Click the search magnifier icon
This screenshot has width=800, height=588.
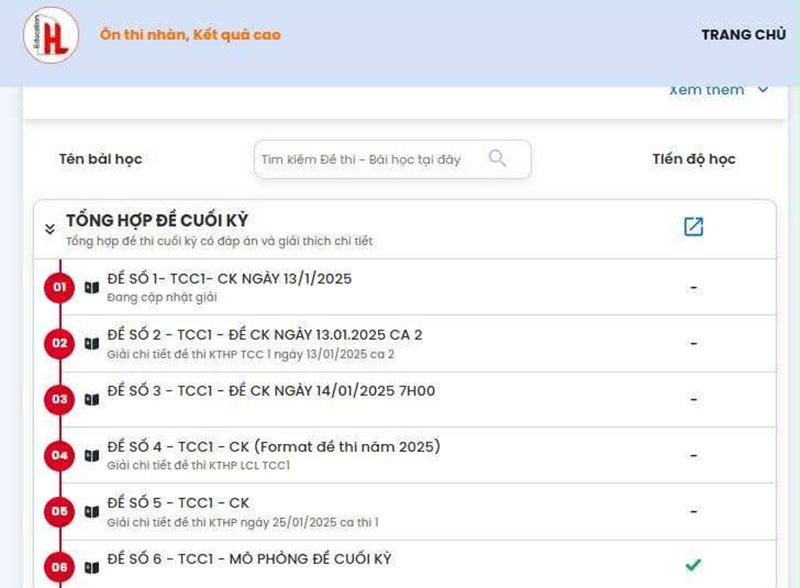click(x=497, y=158)
